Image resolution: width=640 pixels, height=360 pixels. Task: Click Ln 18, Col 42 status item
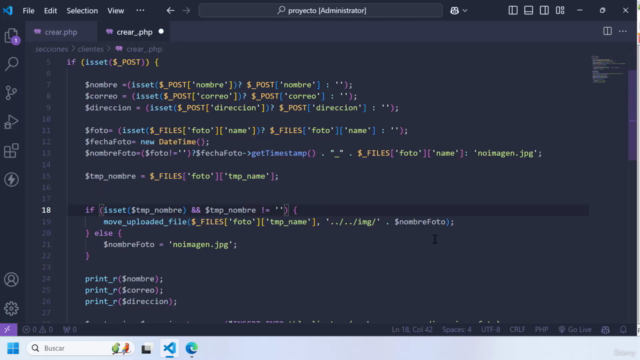pyautogui.click(x=412, y=329)
